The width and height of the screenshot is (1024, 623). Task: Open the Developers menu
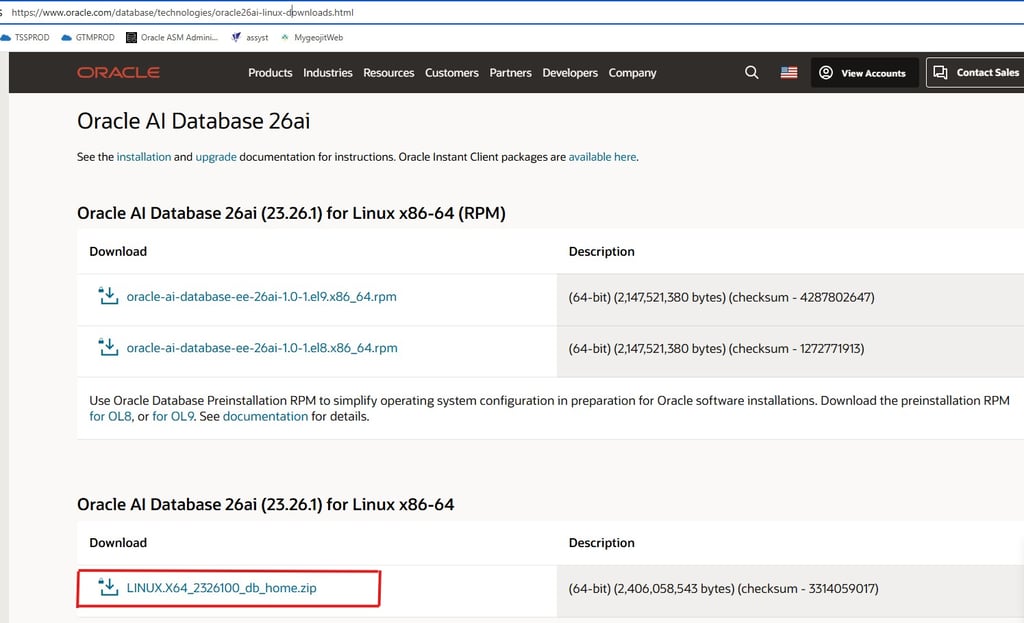coord(570,72)
